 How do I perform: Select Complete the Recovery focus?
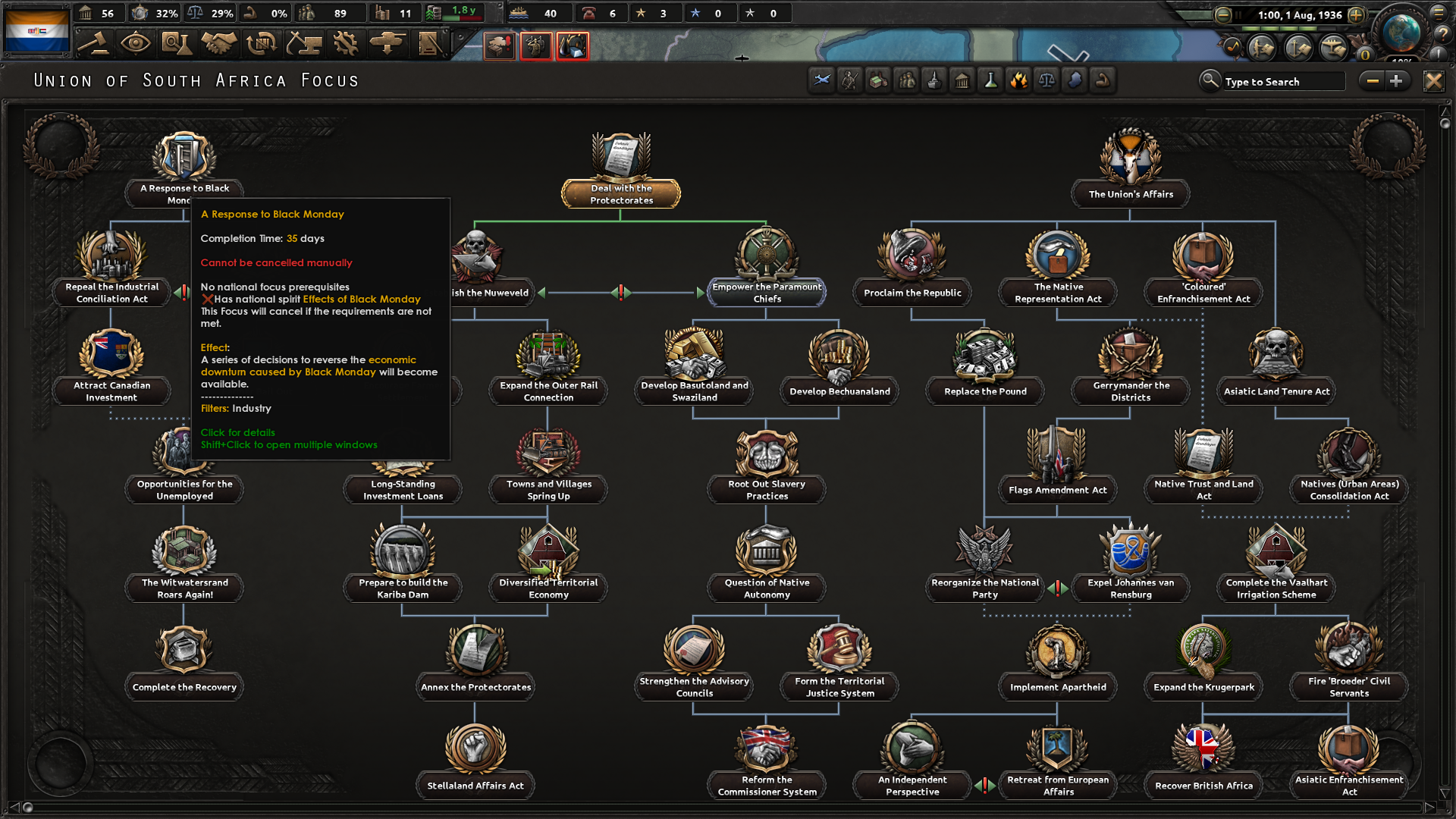(x=184, y=661)
